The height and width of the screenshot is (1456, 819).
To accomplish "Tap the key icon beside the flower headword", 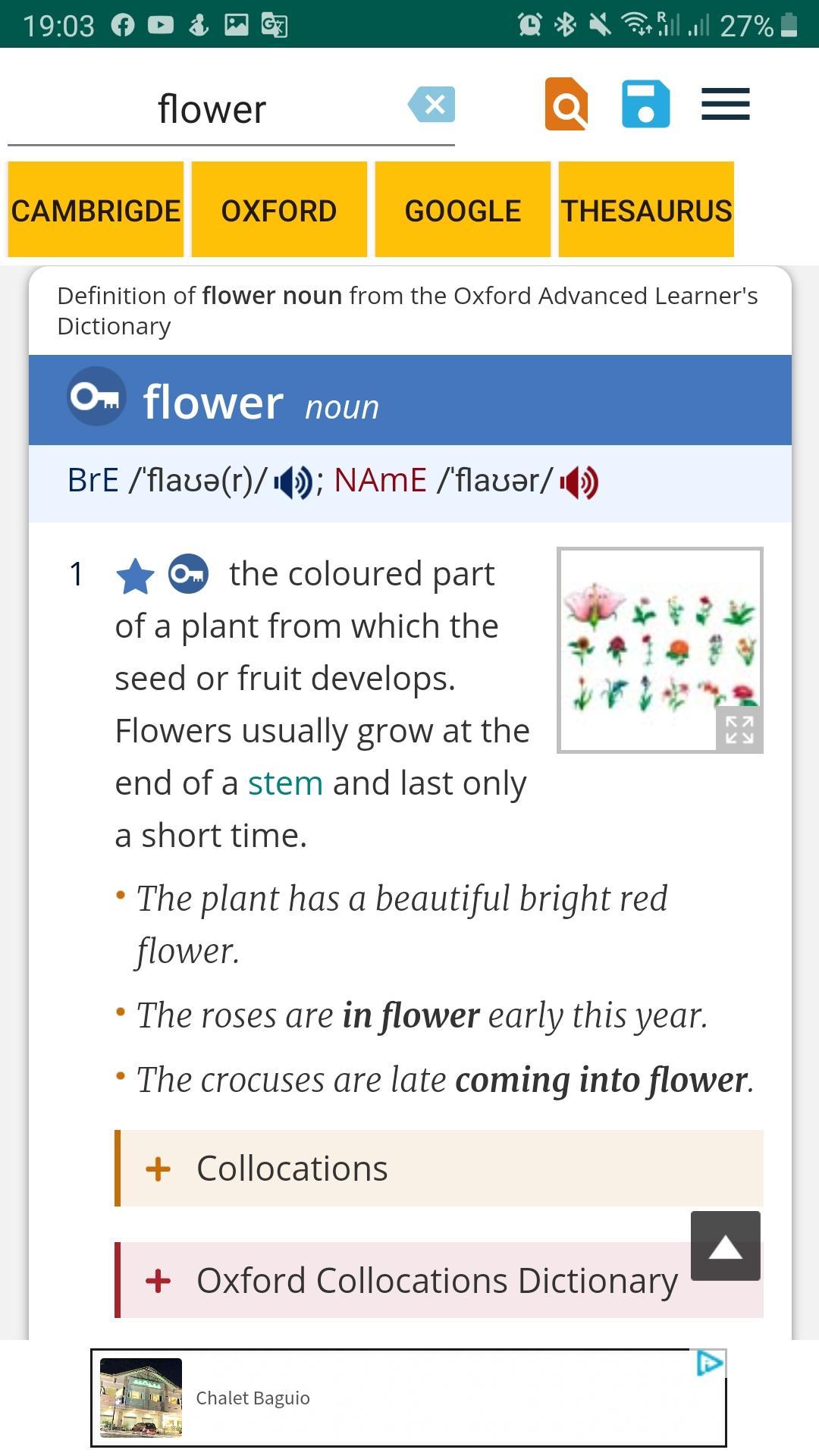I will coord(96,397).
